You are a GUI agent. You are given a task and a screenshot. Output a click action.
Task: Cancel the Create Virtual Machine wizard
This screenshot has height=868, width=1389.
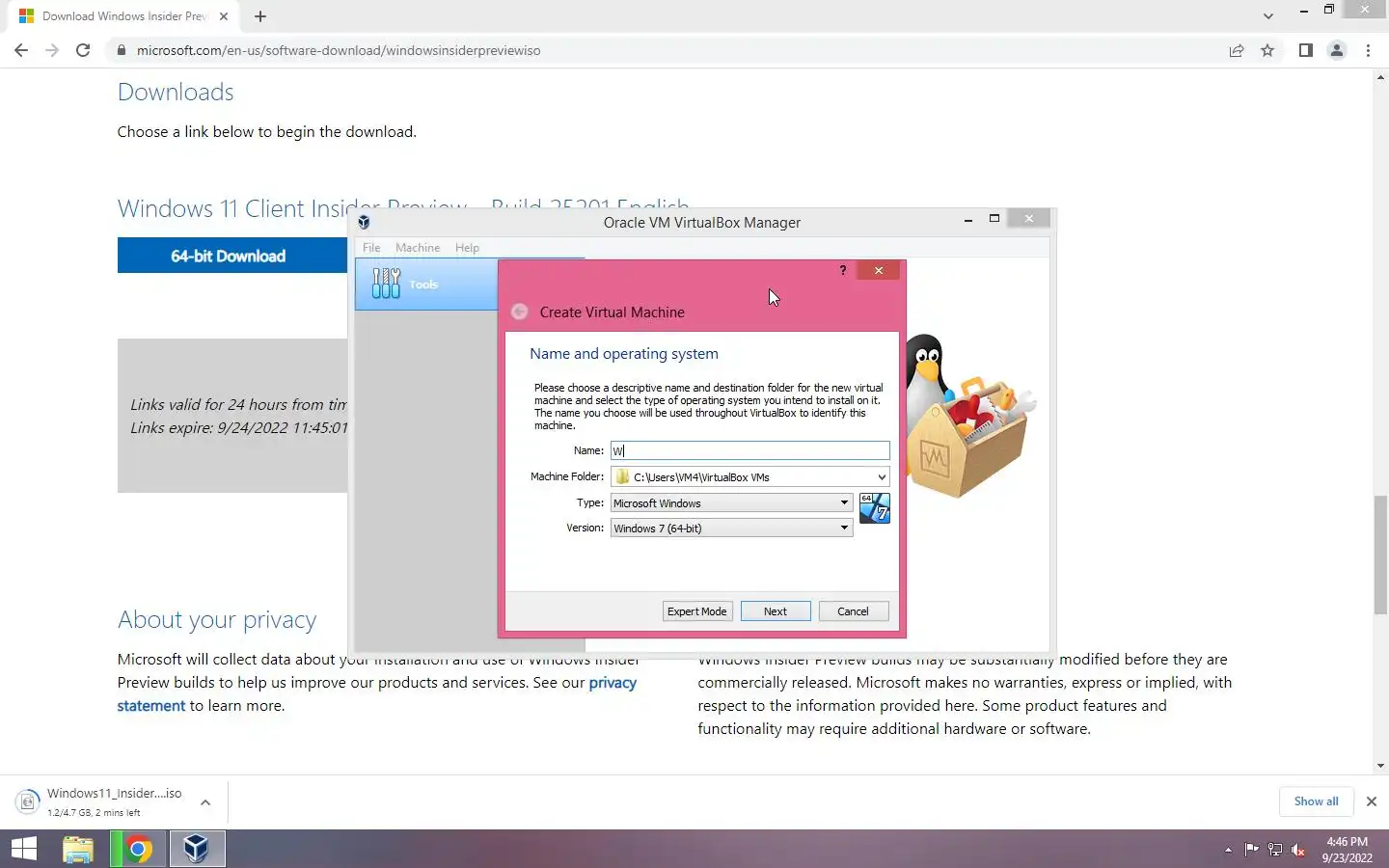click(x=853, y=611)
